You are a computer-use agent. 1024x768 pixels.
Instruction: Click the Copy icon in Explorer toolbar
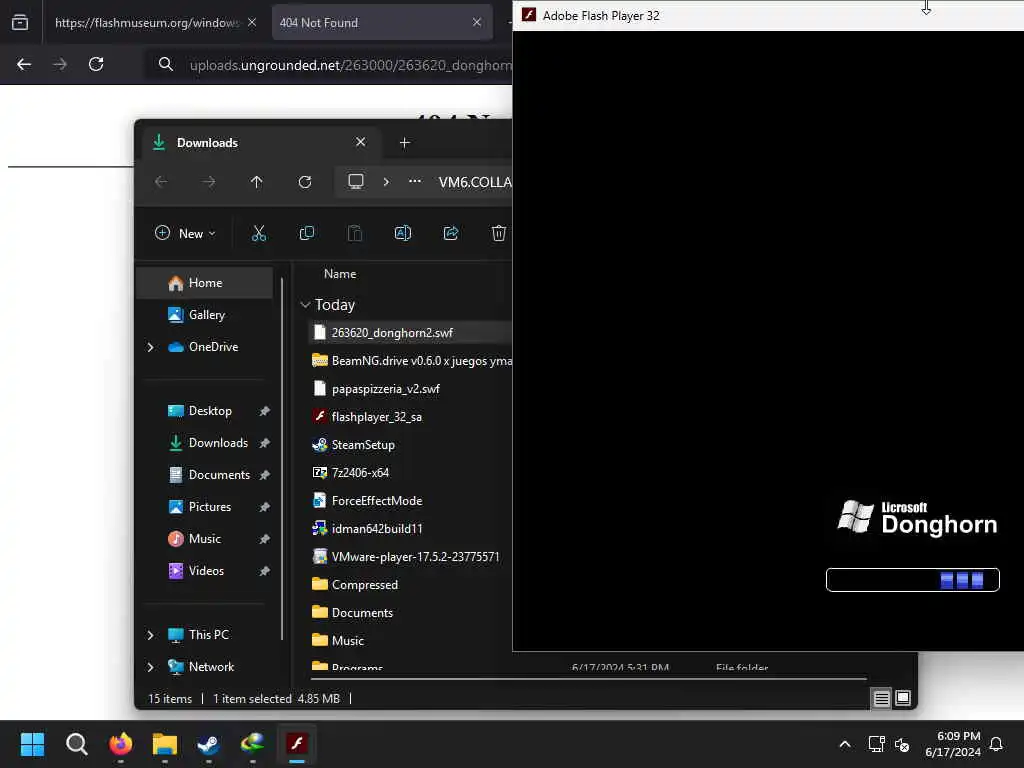click(x=306, y=233)
